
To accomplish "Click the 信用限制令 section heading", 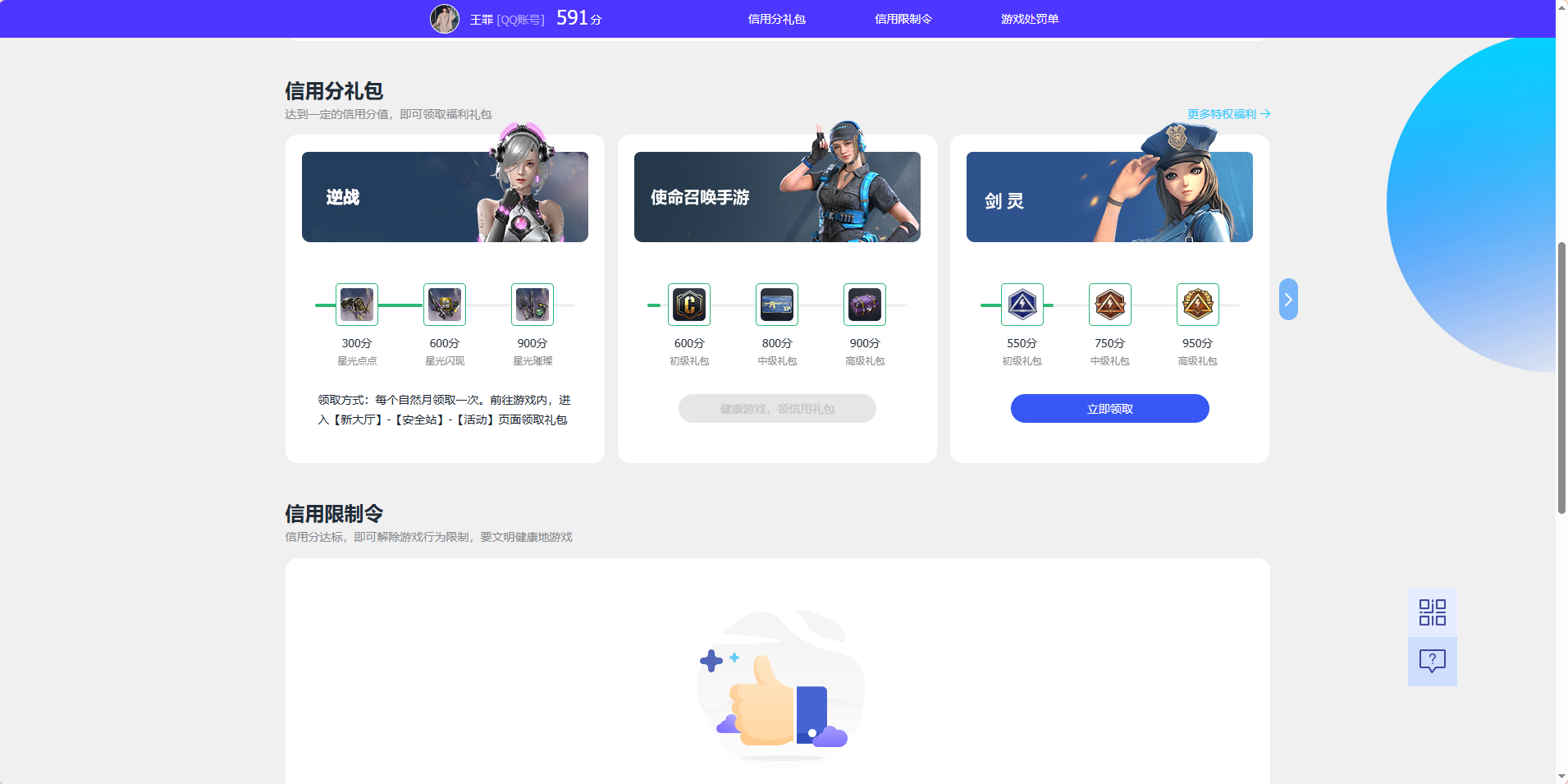I will click(x=334, y=513).
